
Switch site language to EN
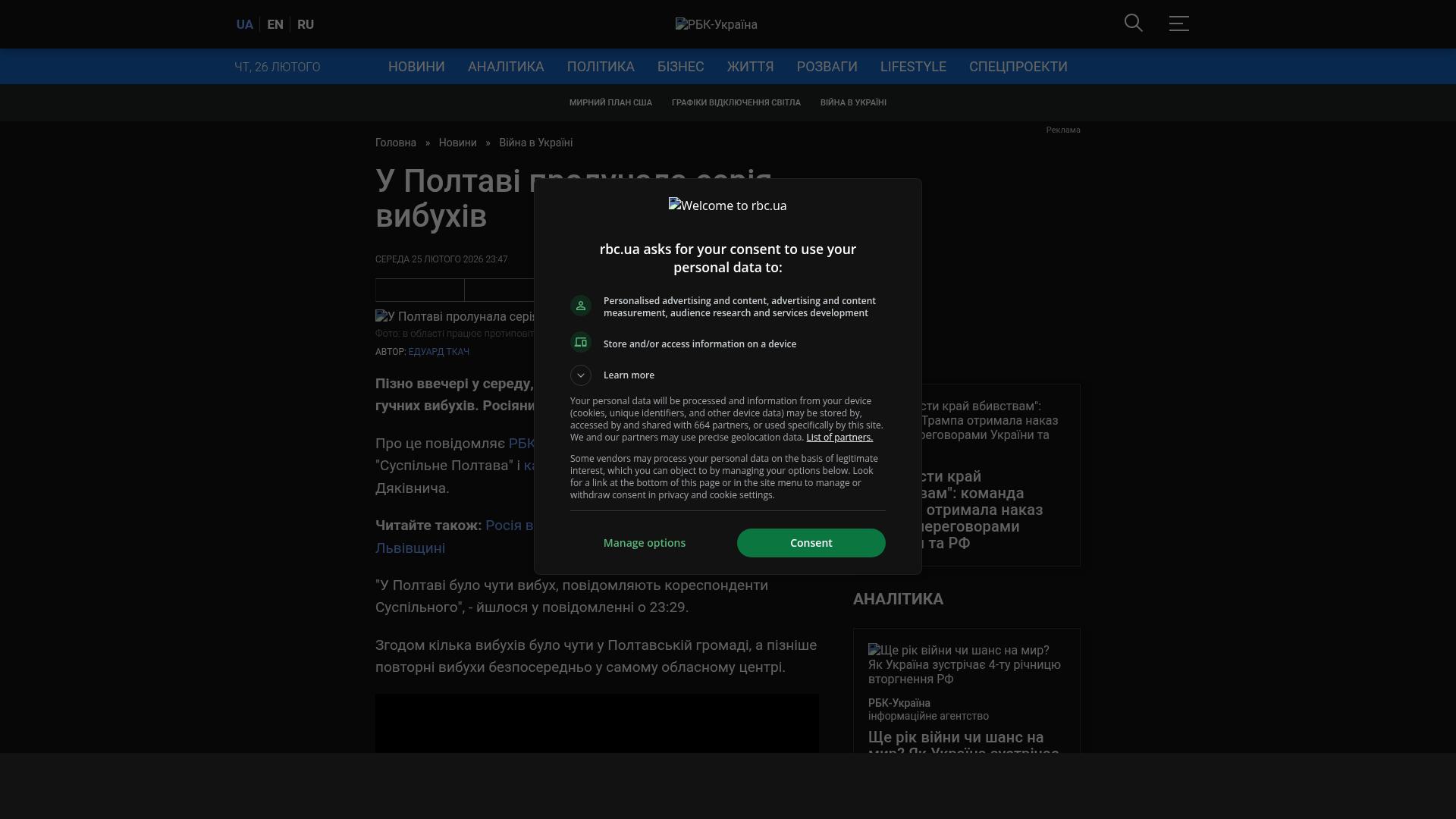(x=275, y=25)
